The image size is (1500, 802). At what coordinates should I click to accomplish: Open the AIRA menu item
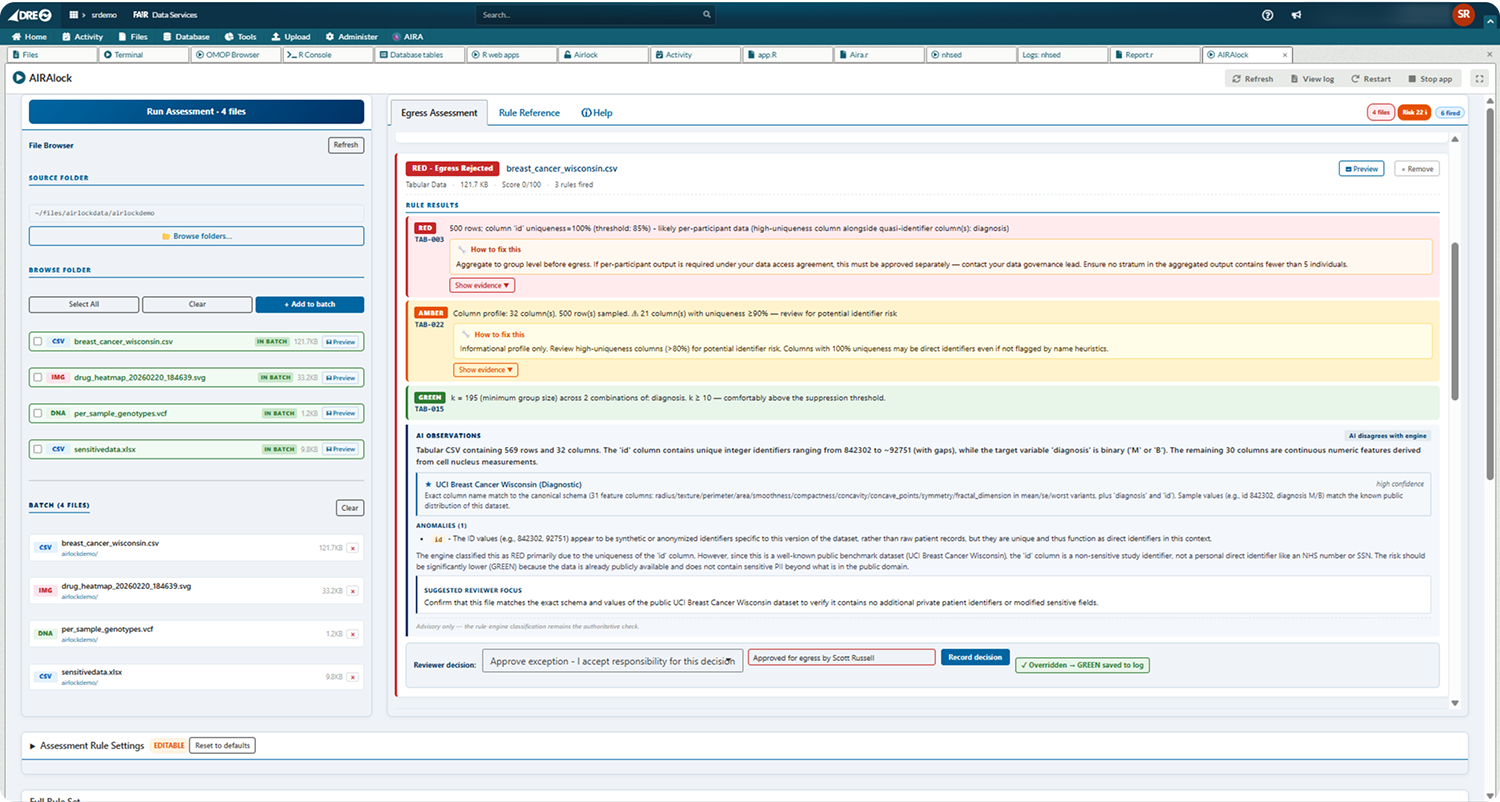coord(408,36)
